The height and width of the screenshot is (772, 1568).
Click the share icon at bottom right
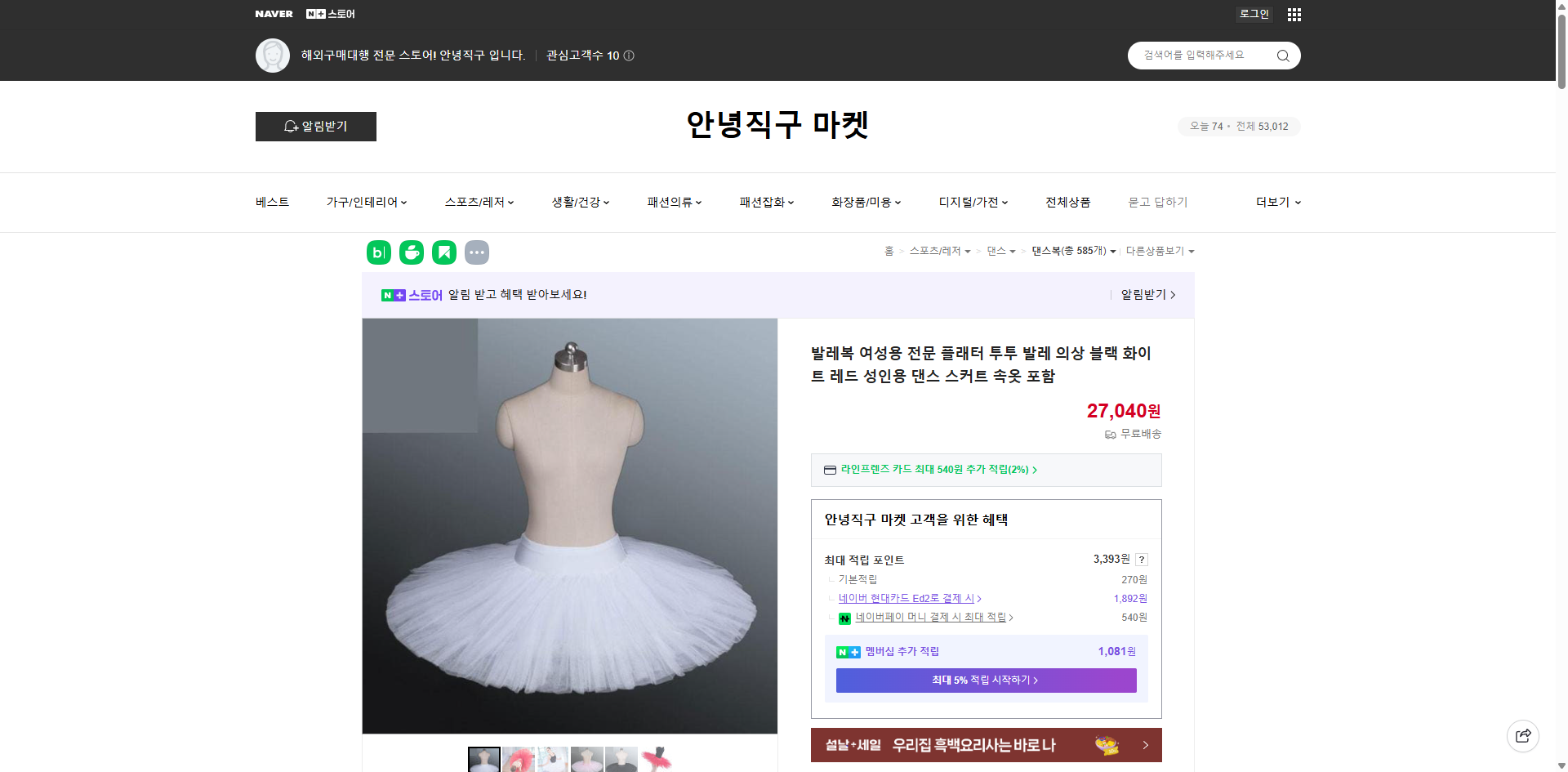[1523, 735]
